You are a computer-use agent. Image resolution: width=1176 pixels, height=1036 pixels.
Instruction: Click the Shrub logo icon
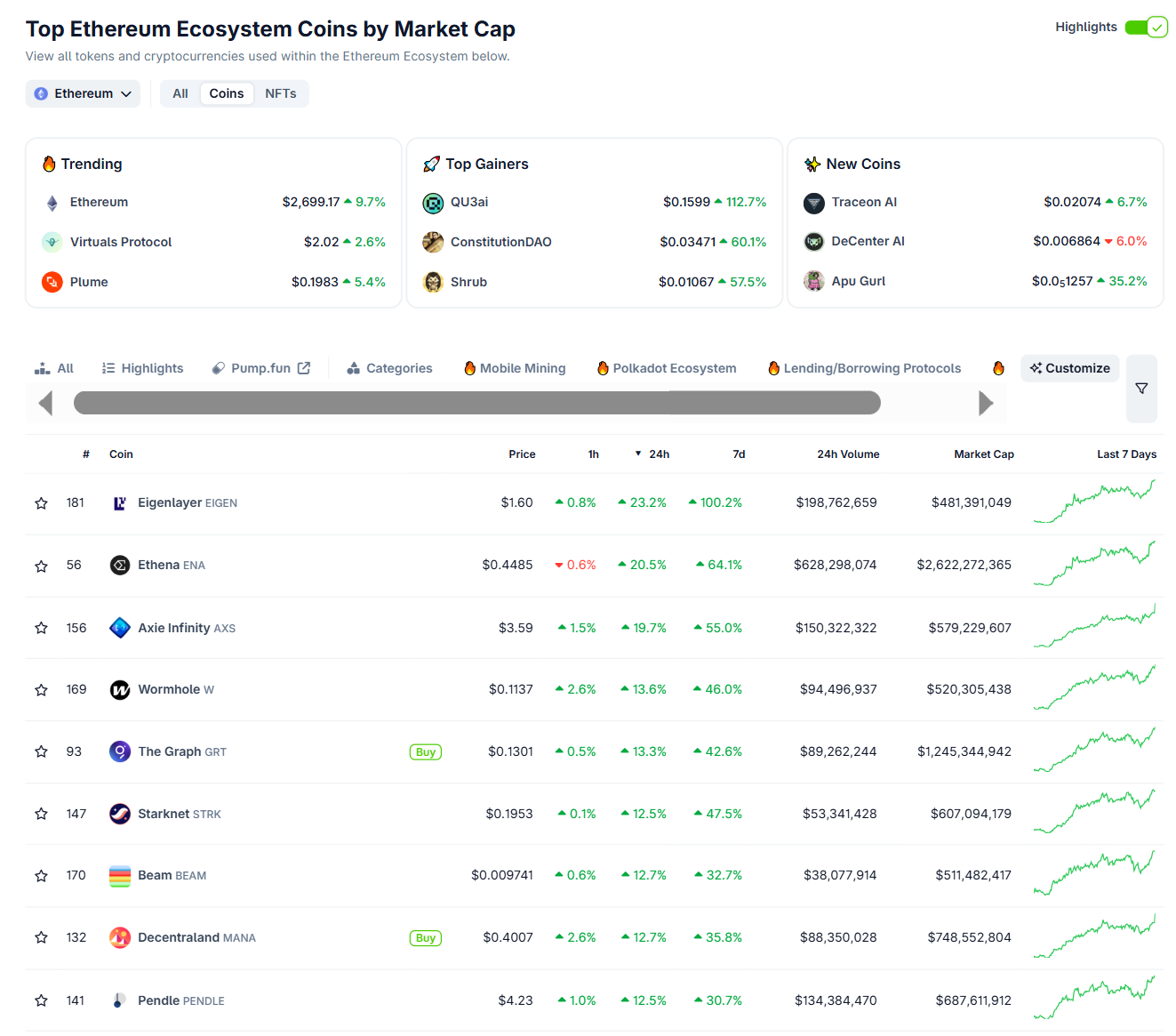(433, 282)
